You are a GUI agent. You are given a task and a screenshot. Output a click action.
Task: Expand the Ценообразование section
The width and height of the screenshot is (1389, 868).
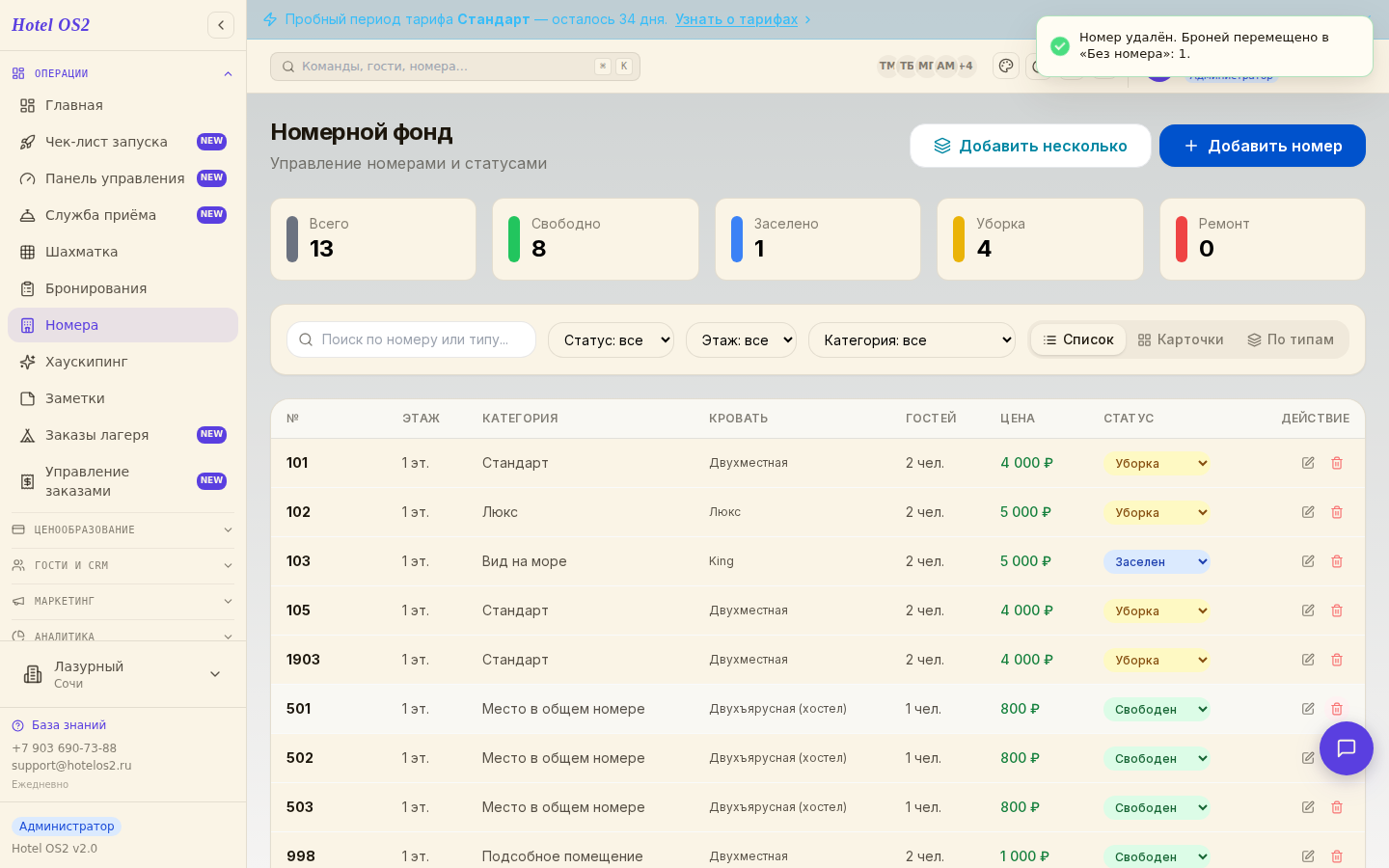click(x=123, y=529)
